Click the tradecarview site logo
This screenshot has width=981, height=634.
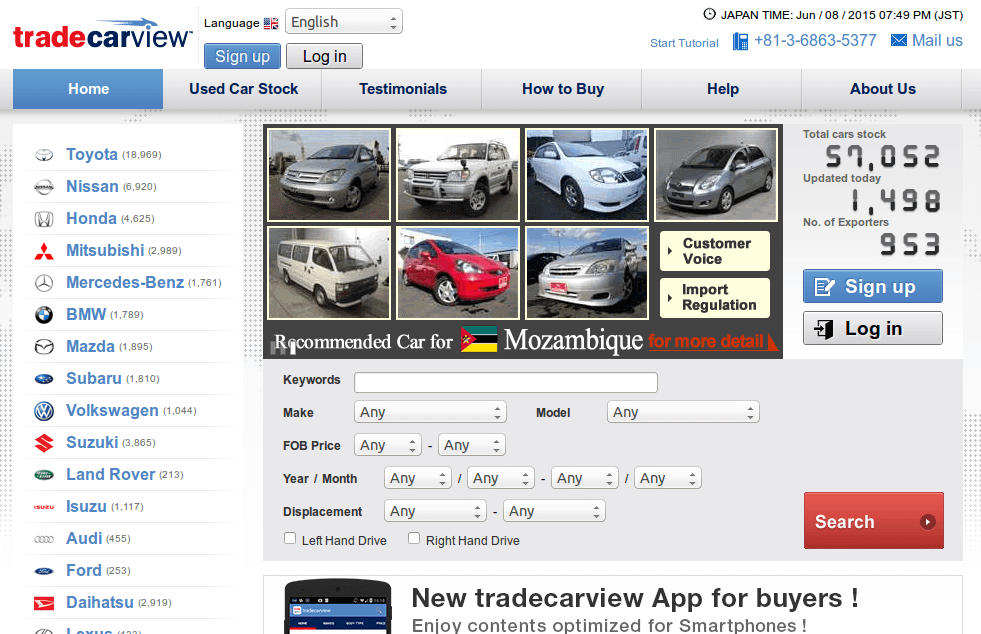pyautogui.click(x=102, y=34)
